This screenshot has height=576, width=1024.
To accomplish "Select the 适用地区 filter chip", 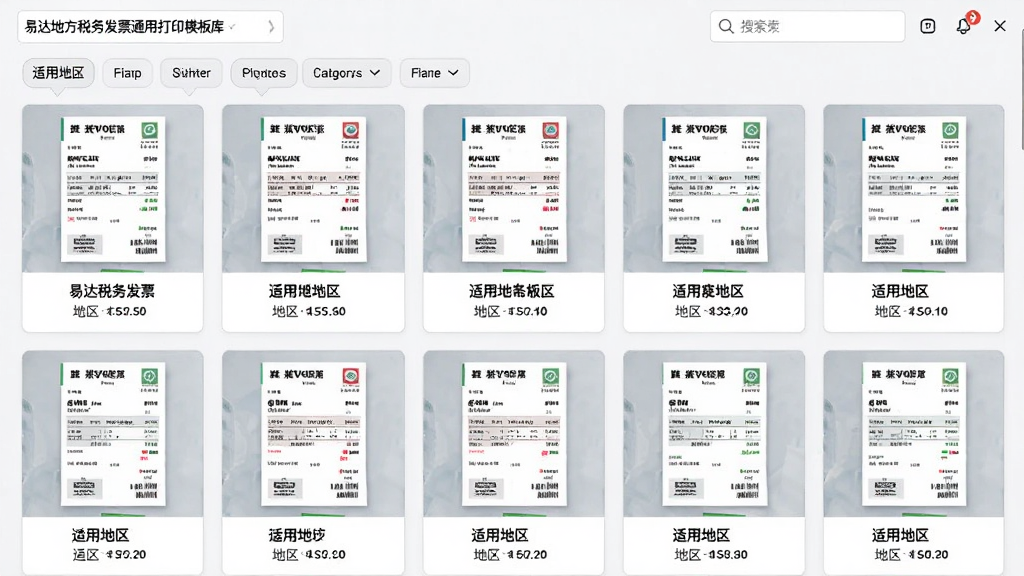I will click(58, 72).
